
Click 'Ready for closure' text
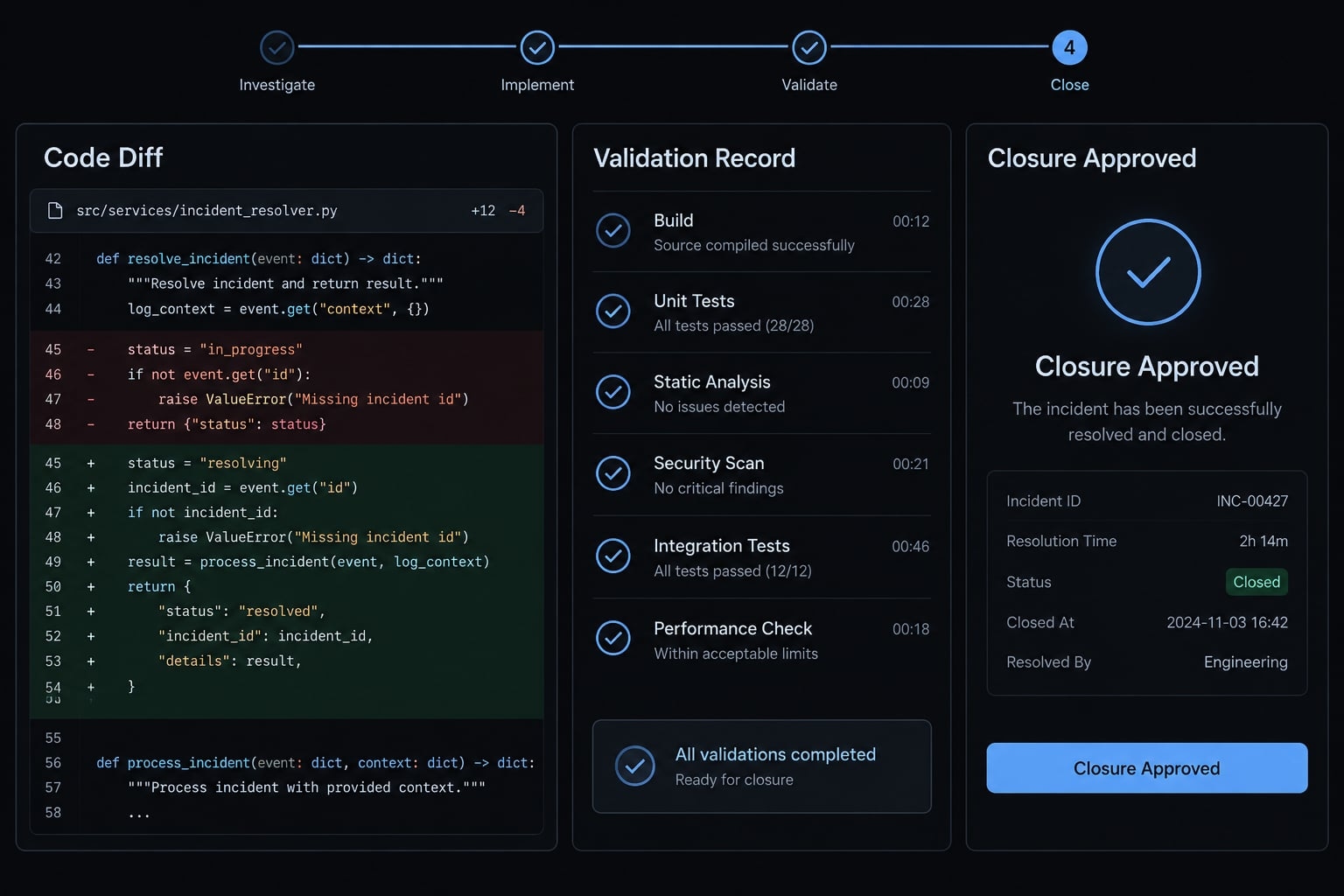tap(734, 780)
